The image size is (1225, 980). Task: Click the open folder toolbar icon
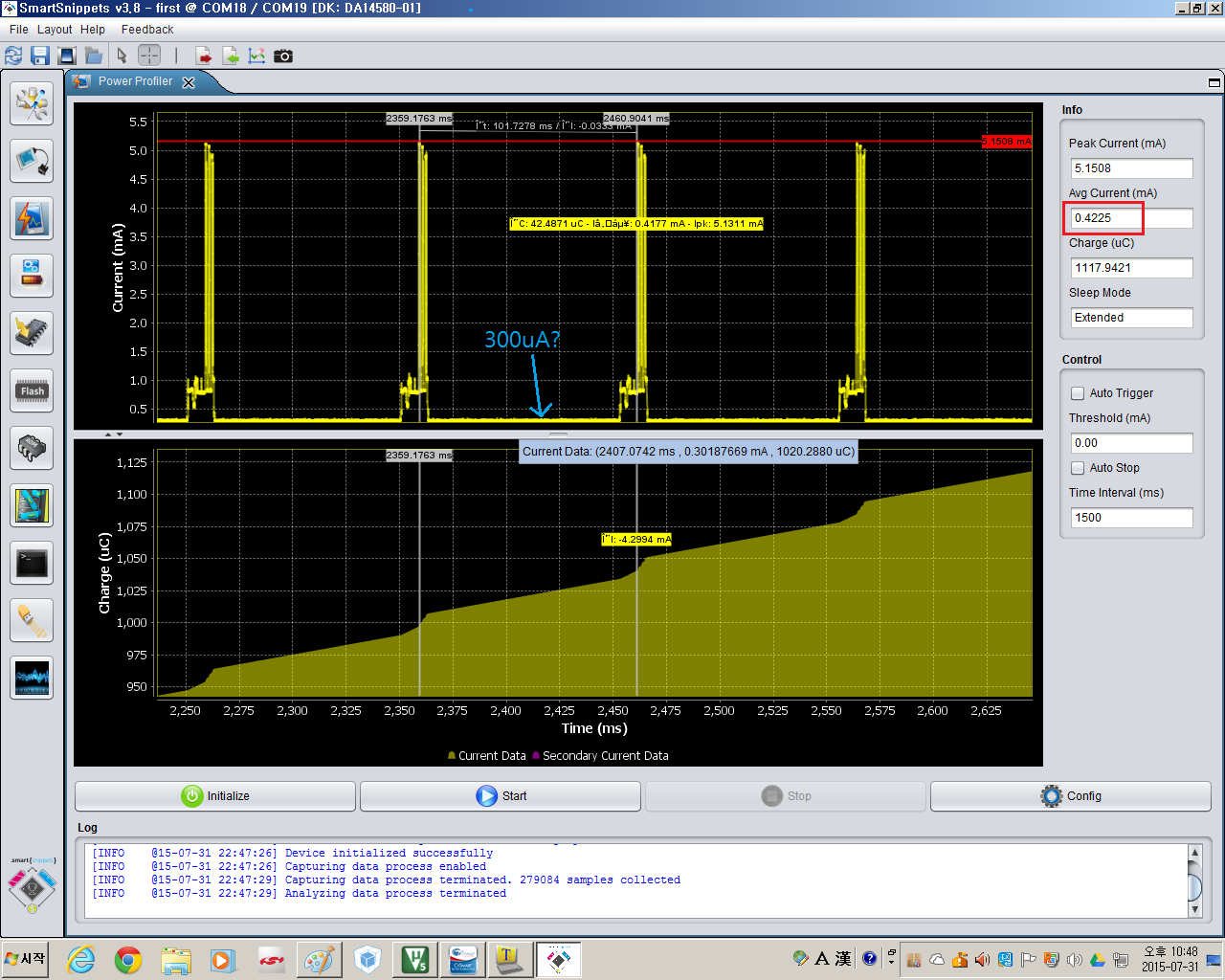(94, 56)
